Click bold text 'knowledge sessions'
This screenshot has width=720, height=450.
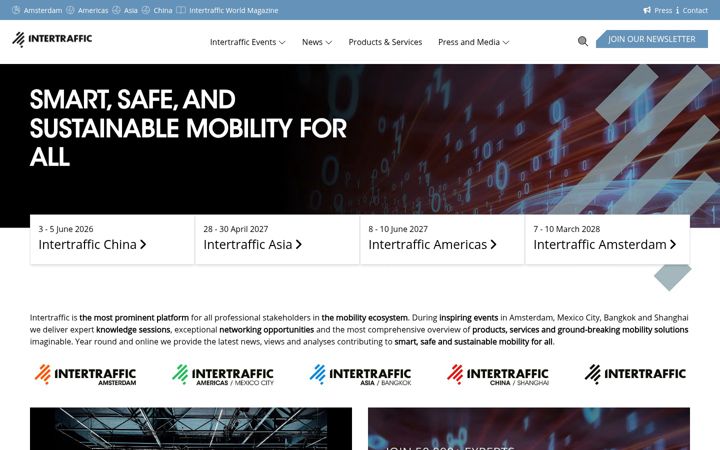tap(133, 329)
